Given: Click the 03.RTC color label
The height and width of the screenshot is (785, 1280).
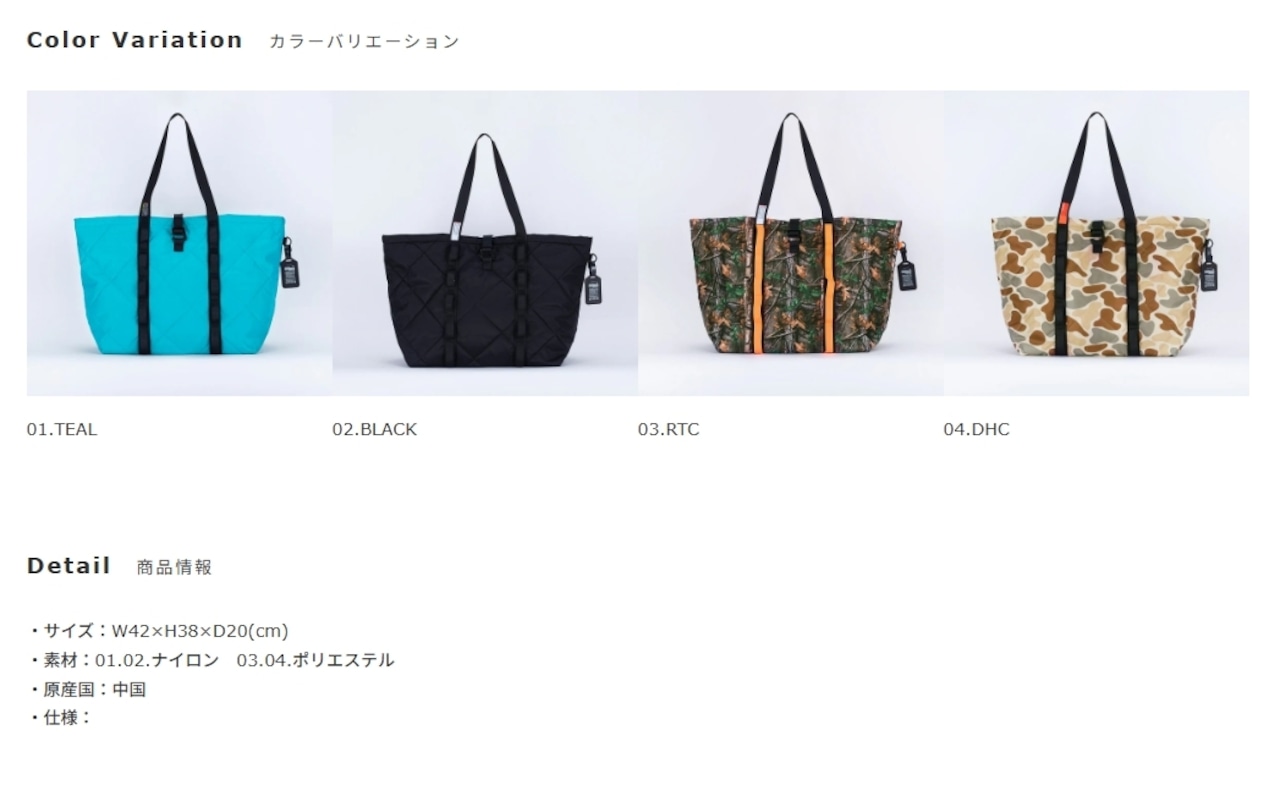Looking at the screenshot, I should click(x=669, y=429).
